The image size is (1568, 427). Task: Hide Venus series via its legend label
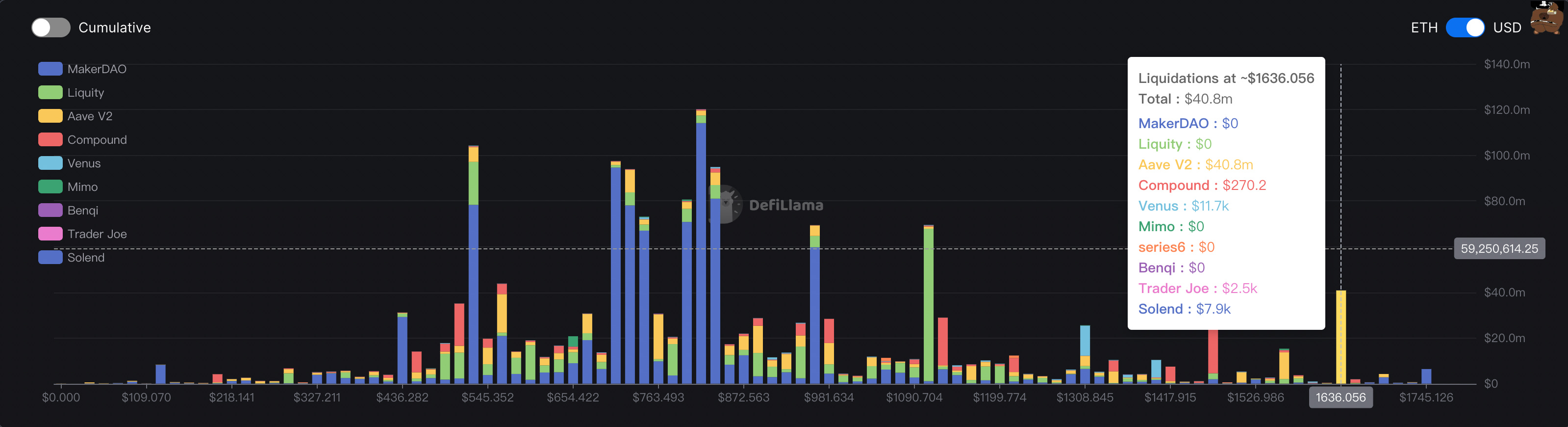coord(84,163)
